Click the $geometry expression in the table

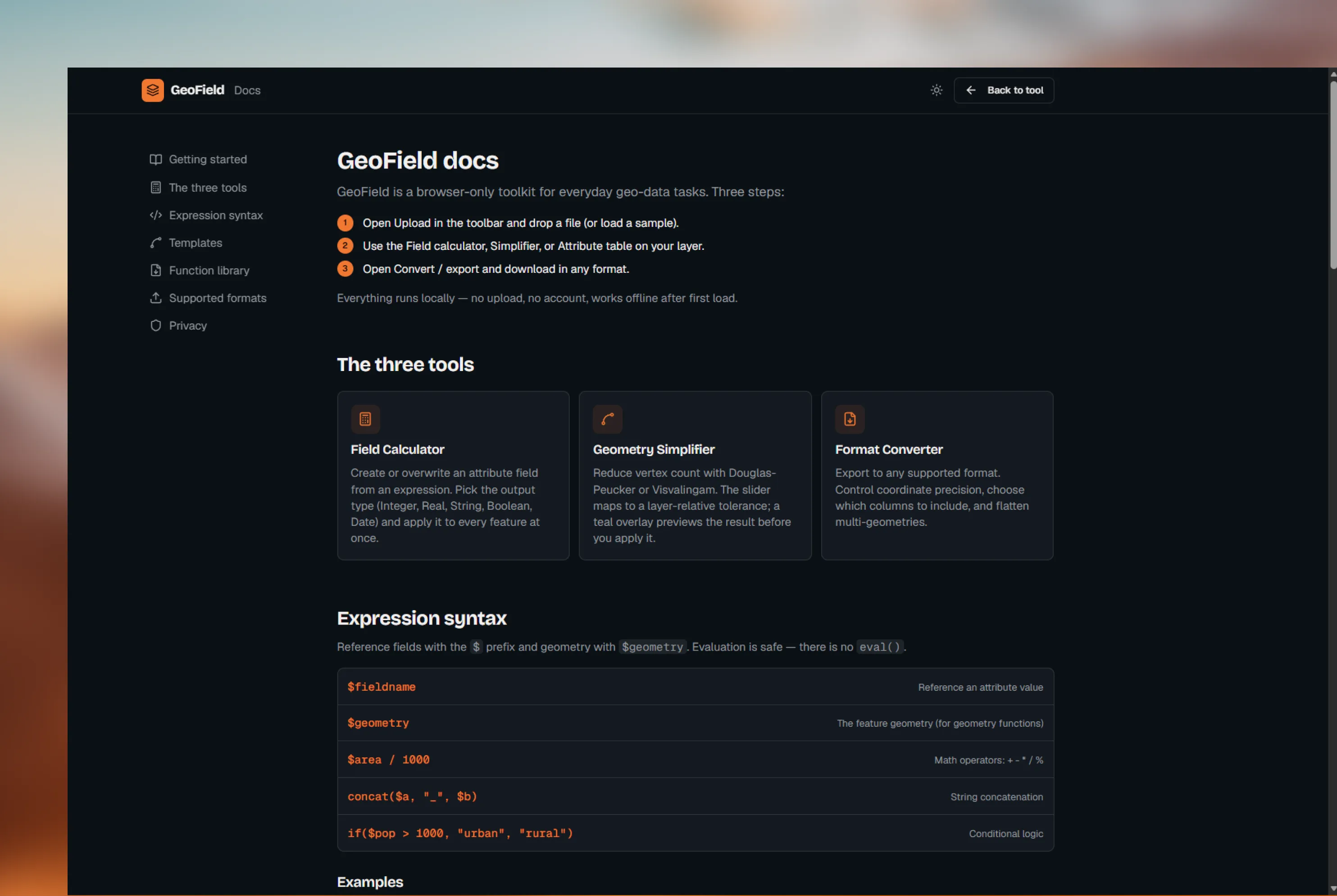(378, 724)
